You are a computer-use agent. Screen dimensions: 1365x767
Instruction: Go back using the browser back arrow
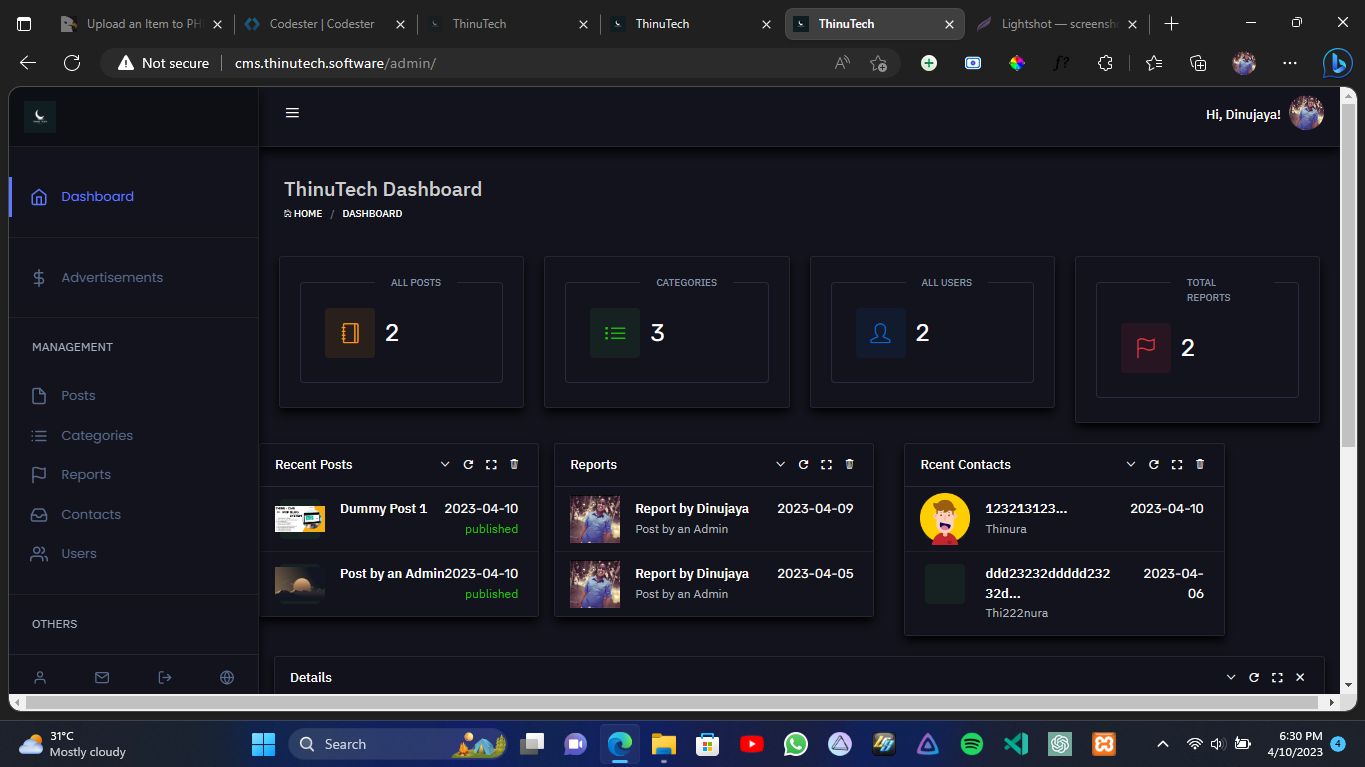click(28, 63)
